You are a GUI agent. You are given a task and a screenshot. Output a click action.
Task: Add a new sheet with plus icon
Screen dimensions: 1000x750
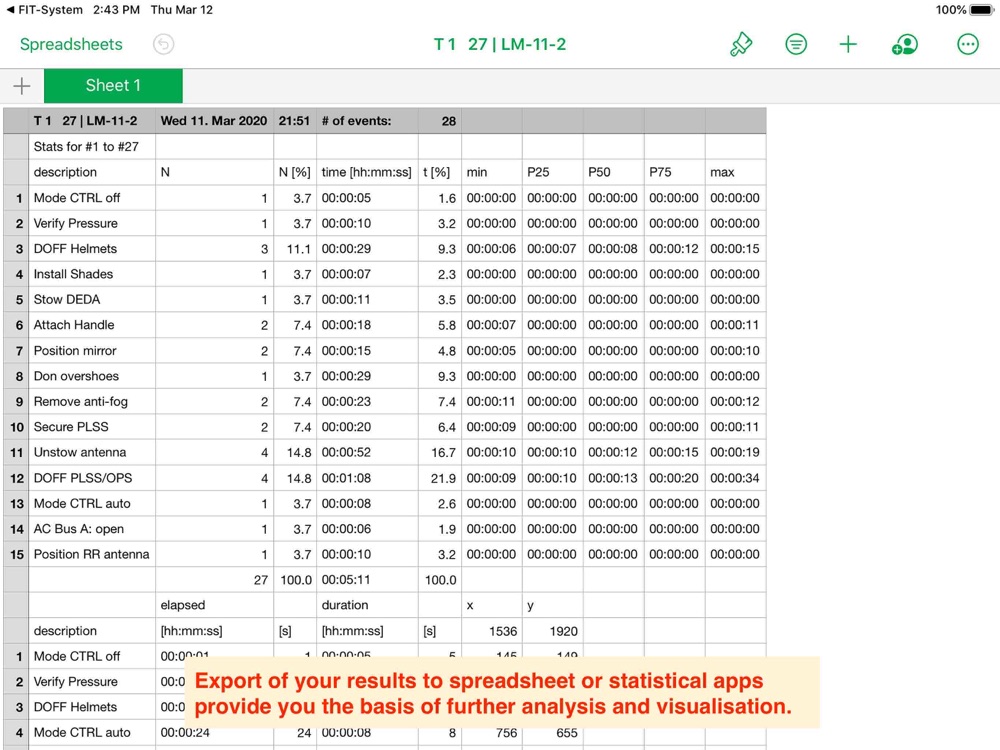tap(22, 86)
